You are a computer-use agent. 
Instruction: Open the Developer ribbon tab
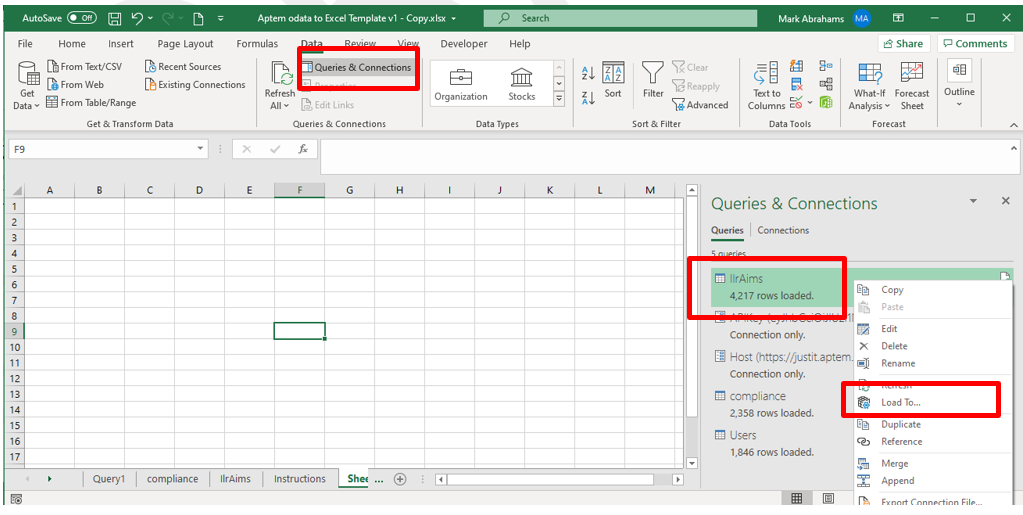[464, 44]
